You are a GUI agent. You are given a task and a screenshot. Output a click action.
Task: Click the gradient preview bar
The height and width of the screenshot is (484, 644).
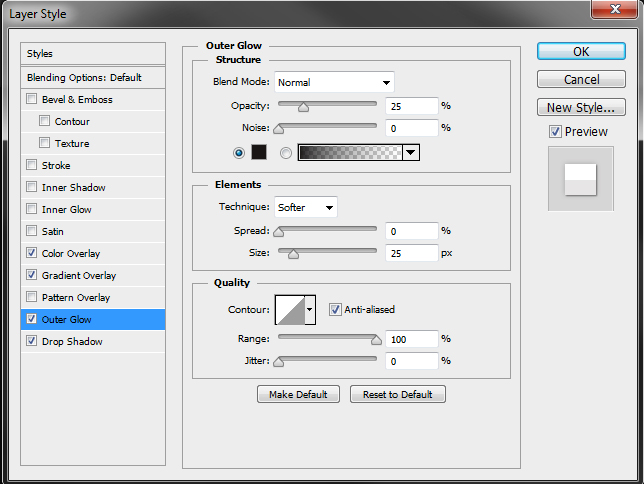click(350, 152)
